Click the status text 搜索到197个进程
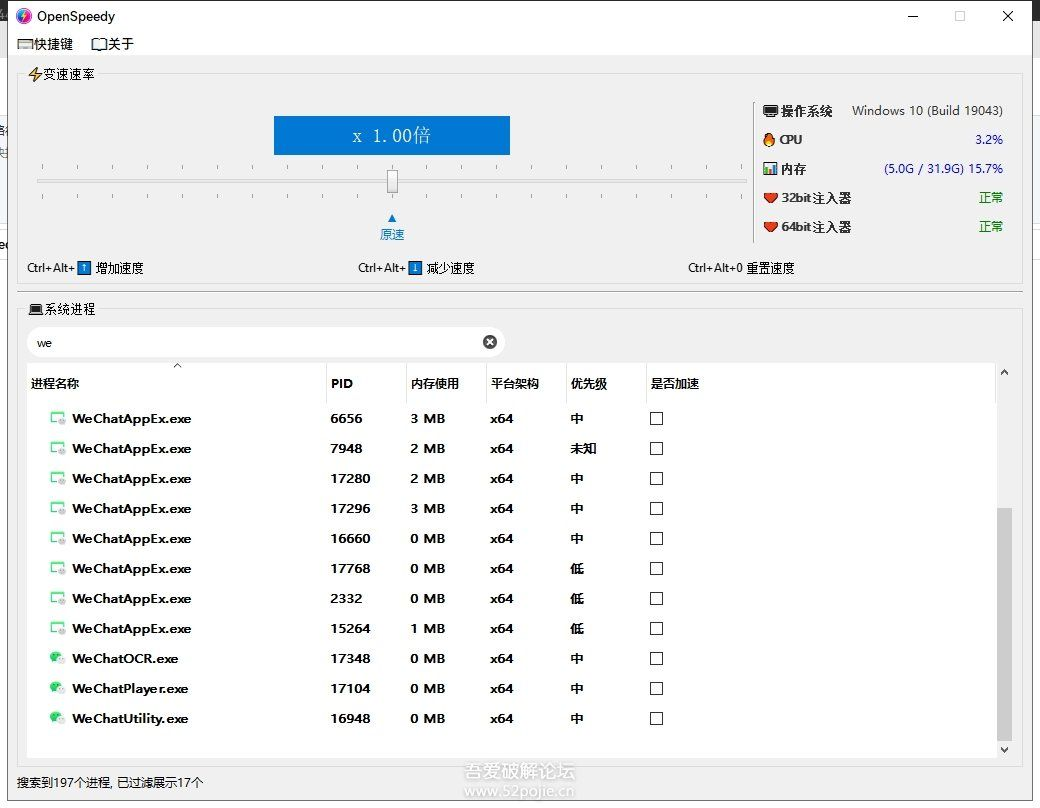 click(64, 783)
